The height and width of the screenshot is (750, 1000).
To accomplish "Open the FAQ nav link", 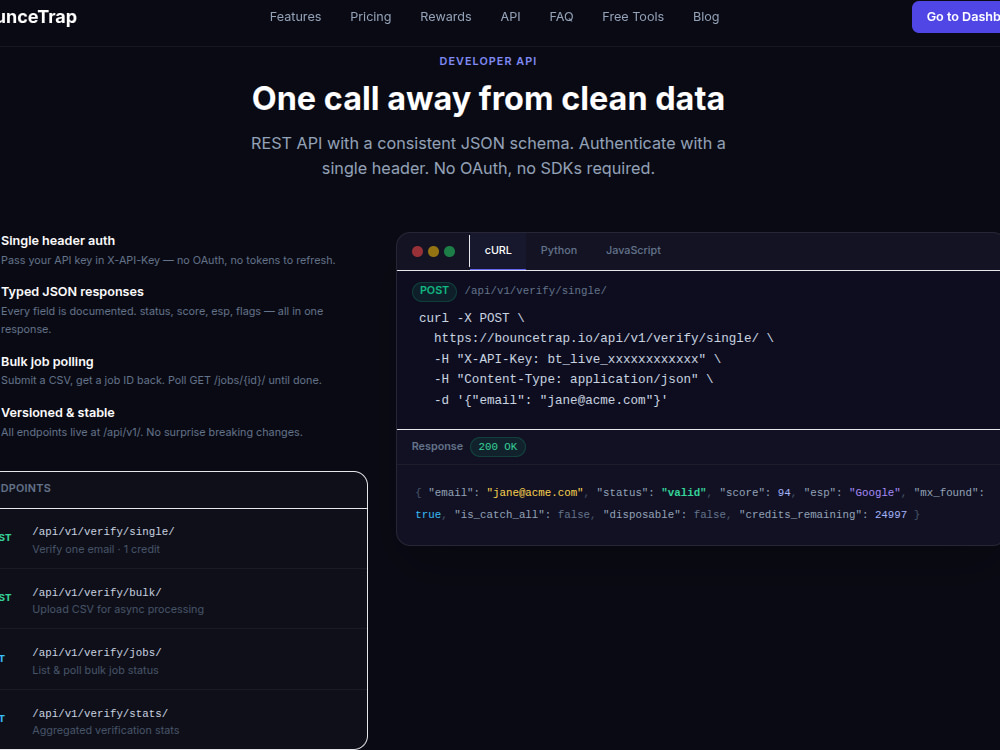I will click(561, 17).
